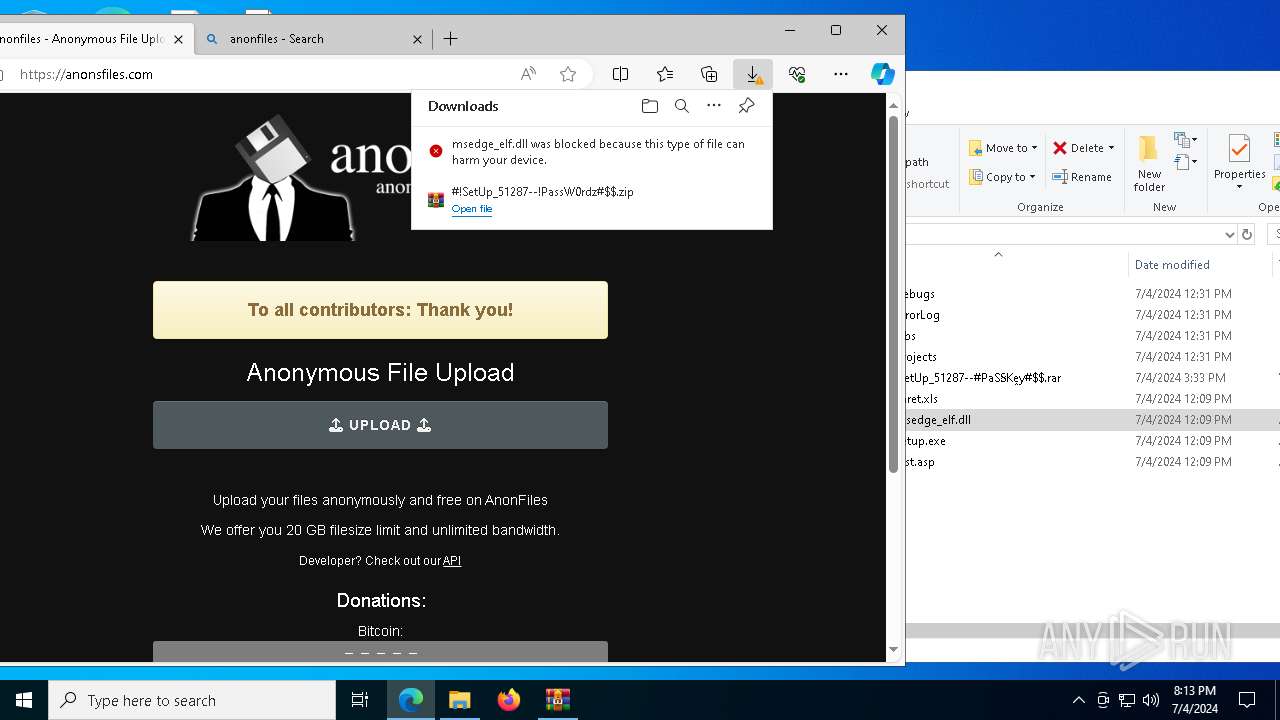
Task: Close the Anonymous File Upload tab
Action: point(179,39)
